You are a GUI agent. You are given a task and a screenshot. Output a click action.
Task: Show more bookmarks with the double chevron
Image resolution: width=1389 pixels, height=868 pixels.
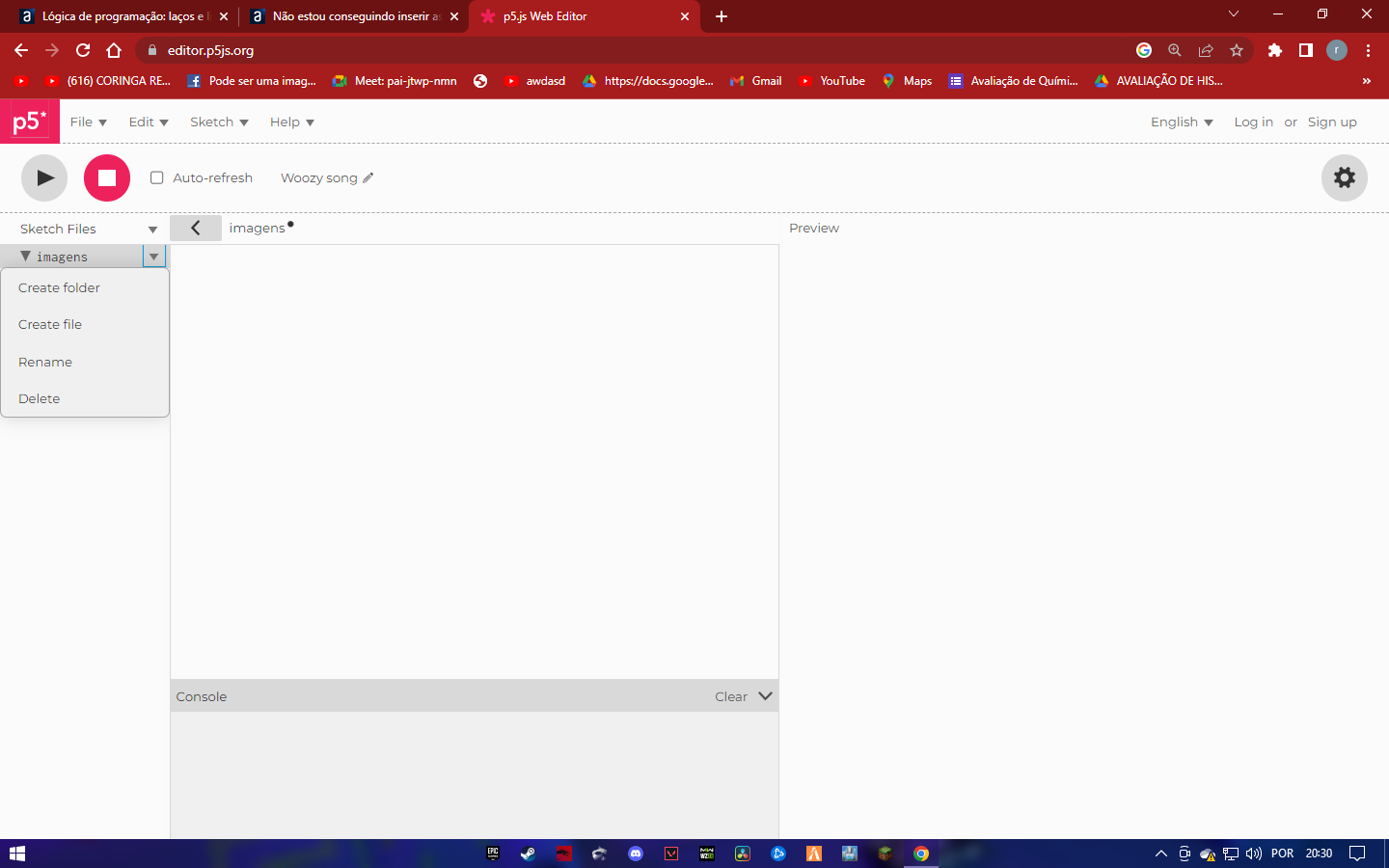pyautogui.click(x=1366, y=81)
